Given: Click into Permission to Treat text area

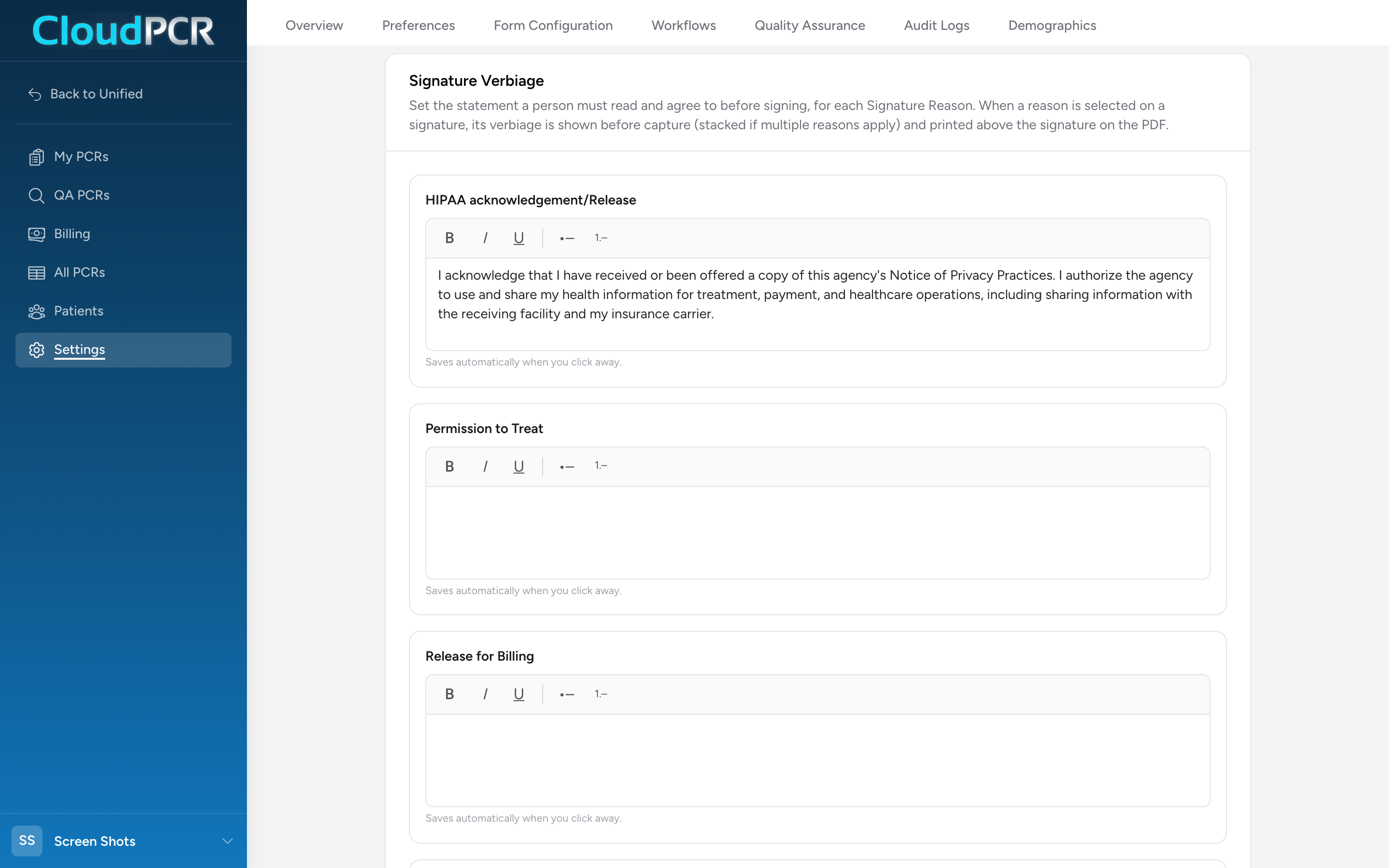Looking at the screenshot, I should point(817,533).
